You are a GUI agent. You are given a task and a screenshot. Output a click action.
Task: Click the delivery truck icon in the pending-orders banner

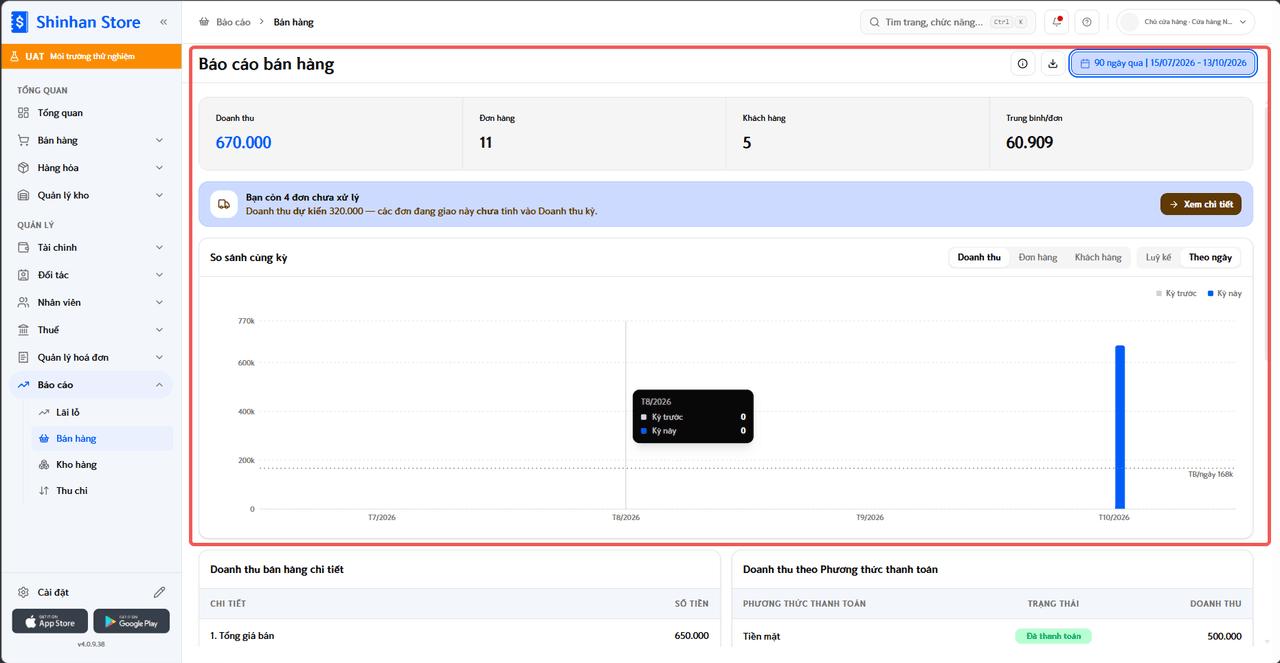(224, 203)
